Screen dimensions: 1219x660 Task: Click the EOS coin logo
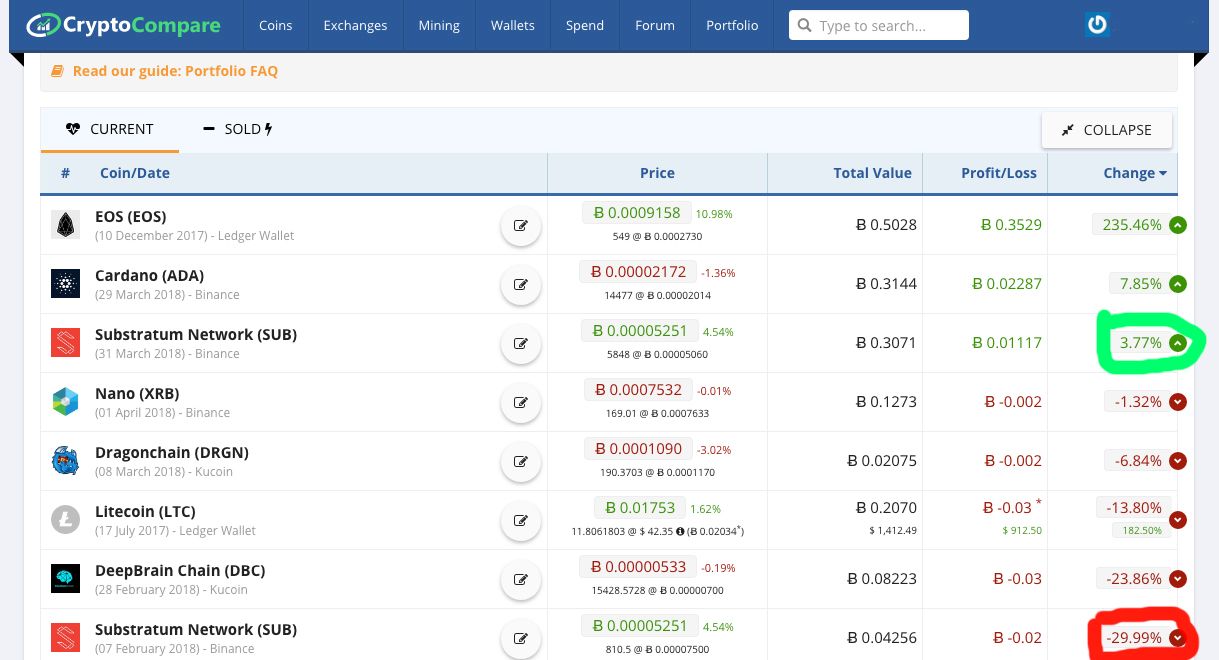click(x=65, y=225)
